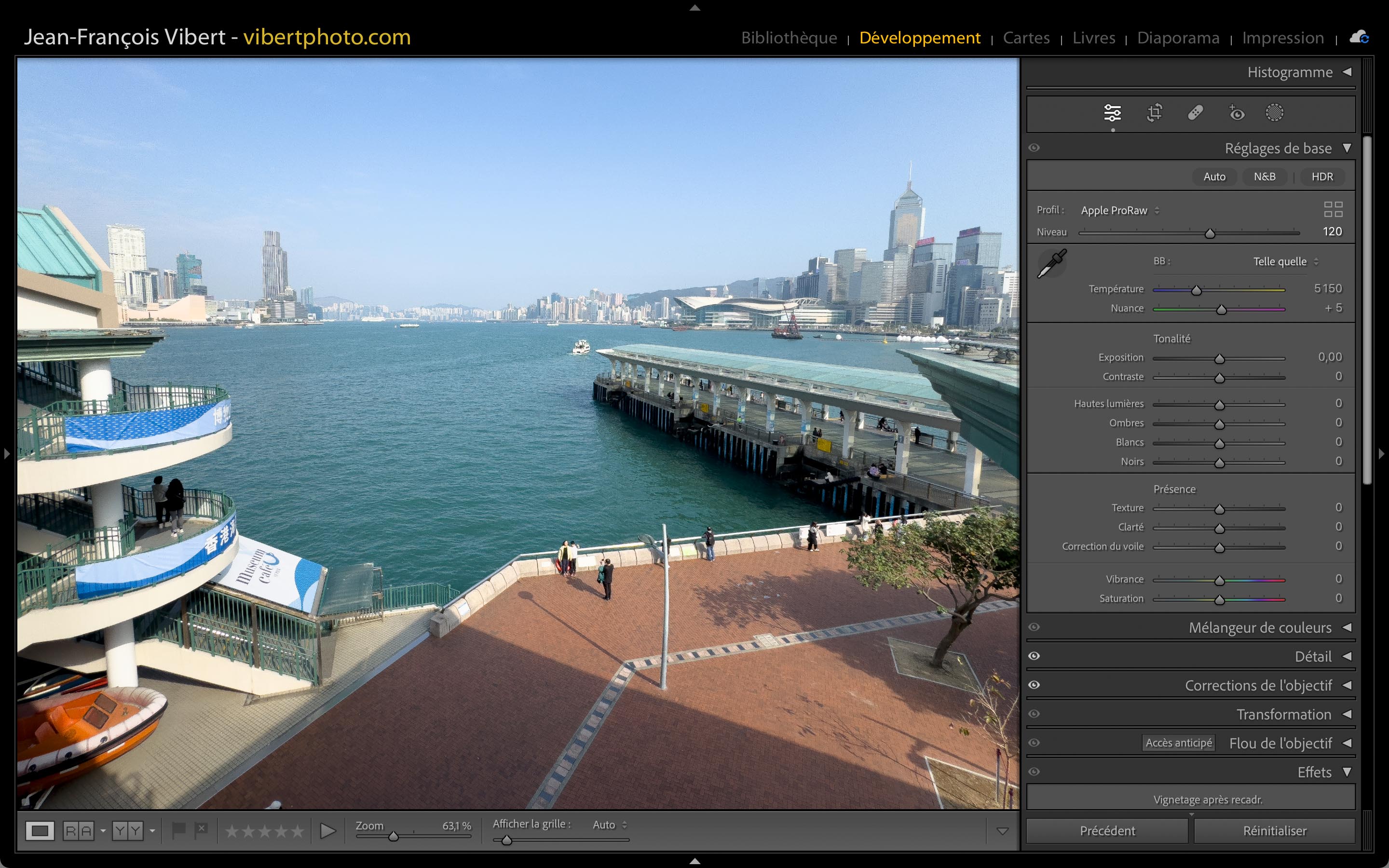This screenshot has width=1389, height=868.
Task: Toggle Corrections de l'objectif eye icon
Action: (x=1034, y=685)
